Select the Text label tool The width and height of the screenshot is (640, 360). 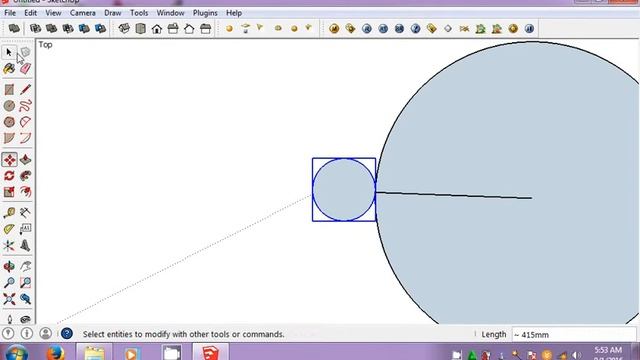25,229
